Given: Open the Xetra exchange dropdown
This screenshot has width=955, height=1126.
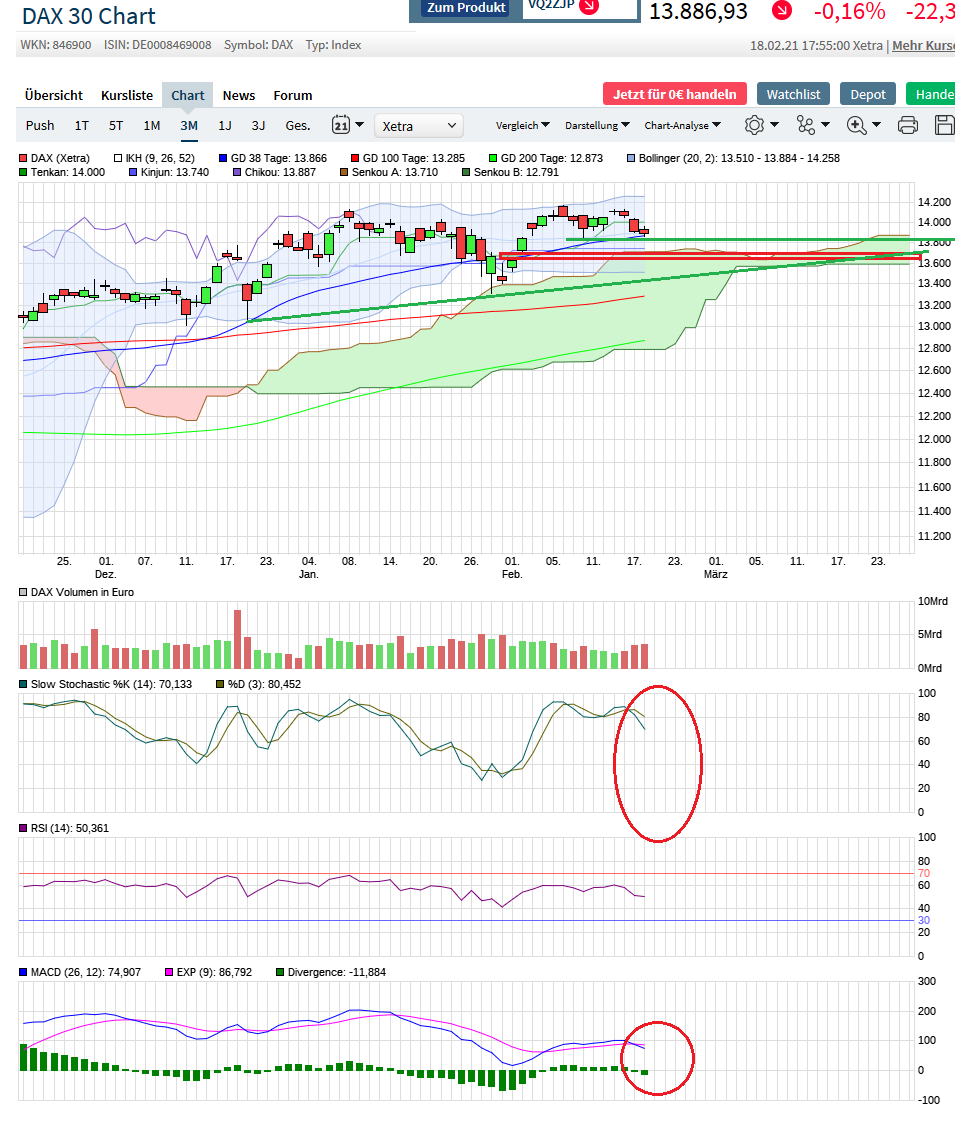Looking at the screenshot, I should pyautogui.click(x=419, y=126).
